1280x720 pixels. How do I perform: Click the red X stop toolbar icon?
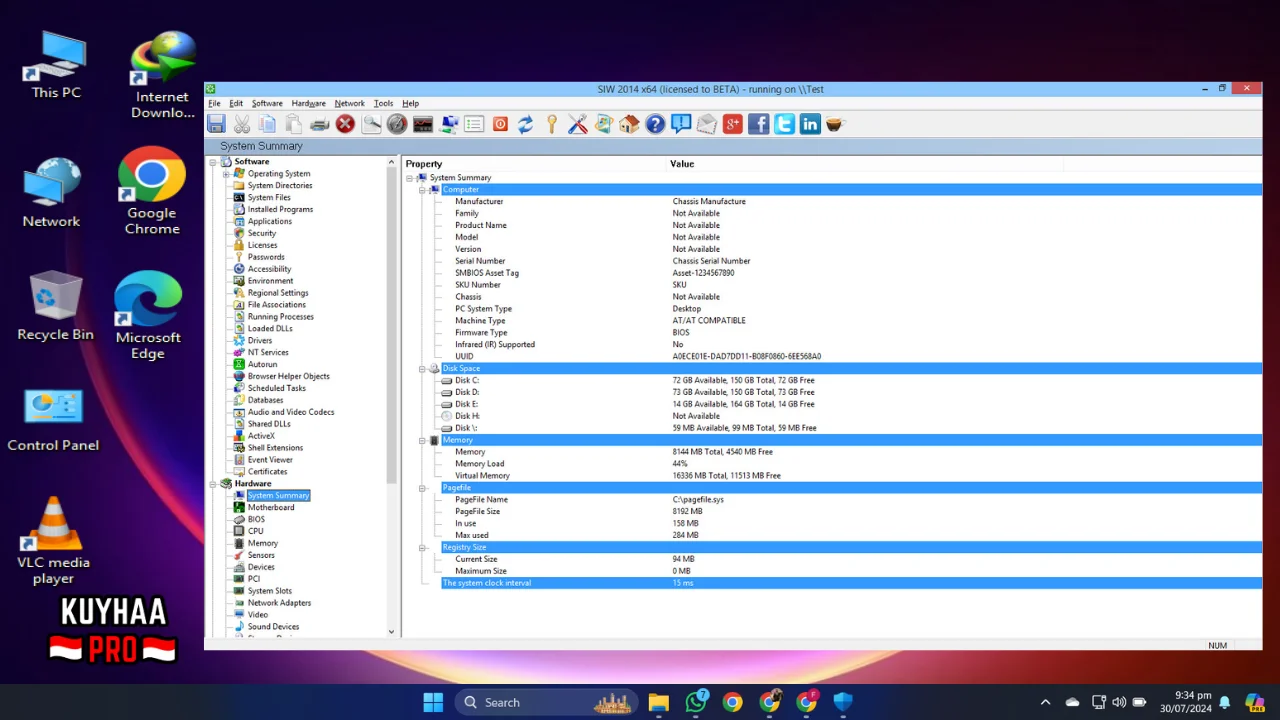pos(345,124)
